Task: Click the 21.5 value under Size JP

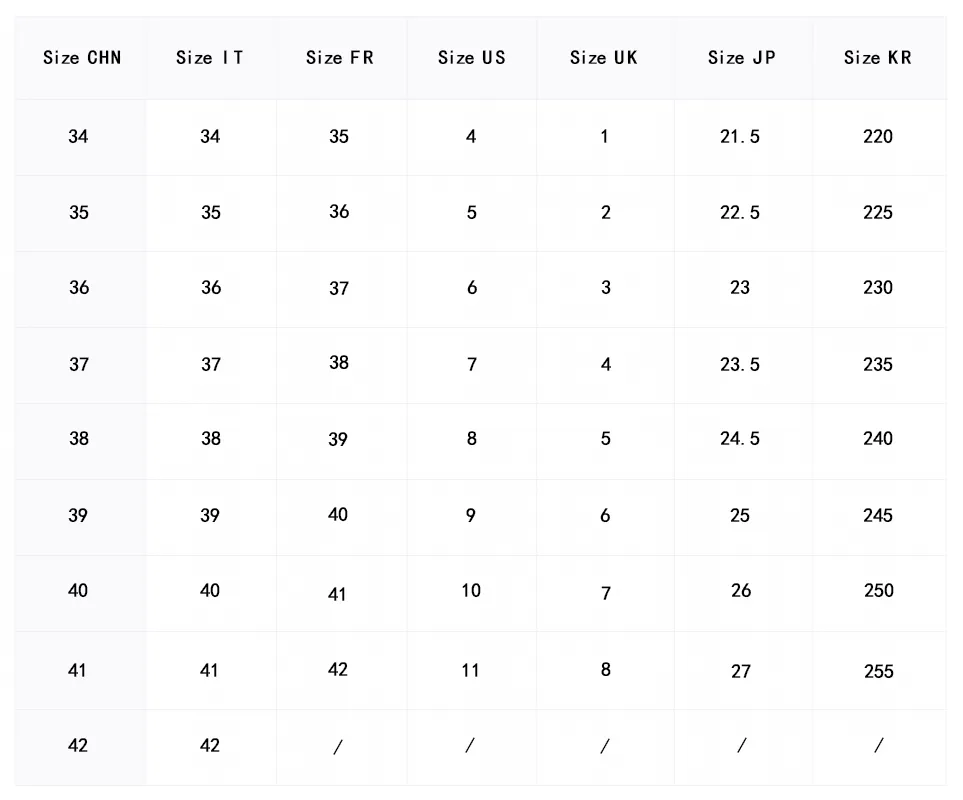Action: 740,136
